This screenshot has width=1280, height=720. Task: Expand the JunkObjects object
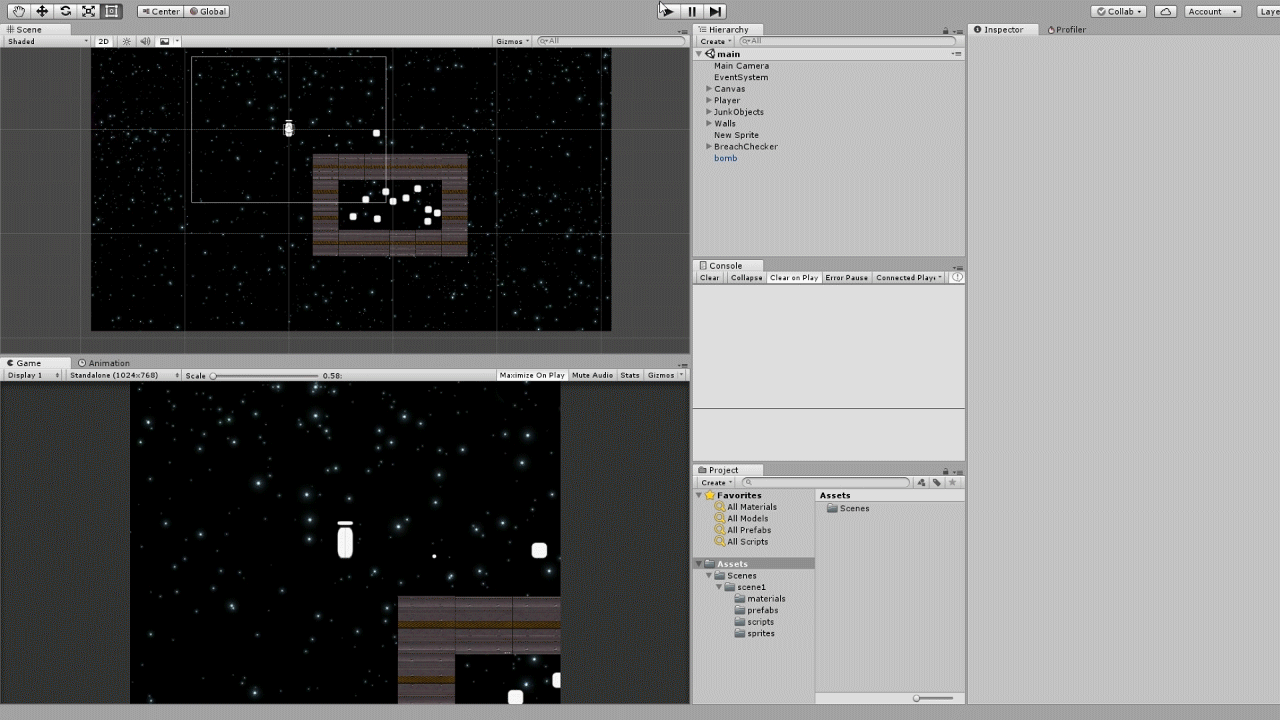pyautogui.click(x=709, y=112)
